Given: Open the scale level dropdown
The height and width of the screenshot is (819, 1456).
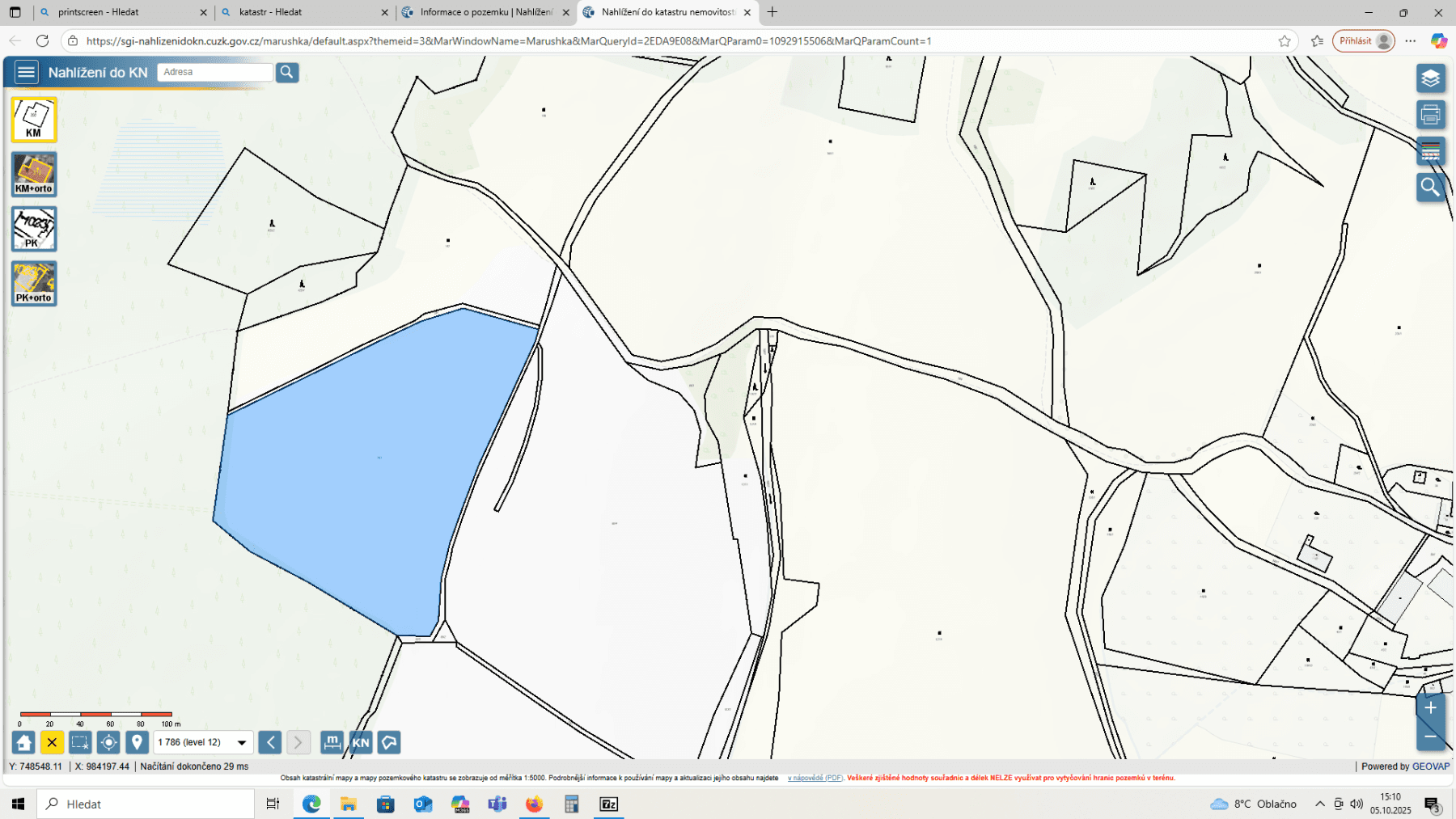Looking at the screenshot, I should click(x=240, y=741).
